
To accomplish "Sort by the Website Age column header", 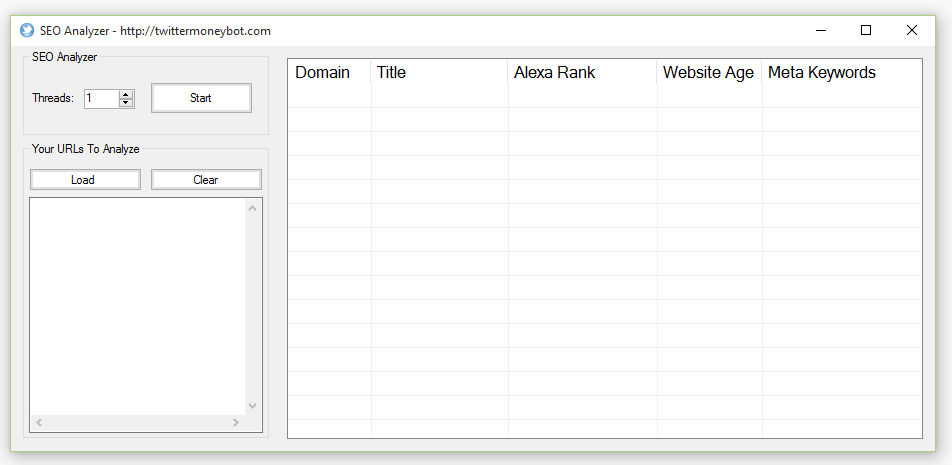I will 709,72.
